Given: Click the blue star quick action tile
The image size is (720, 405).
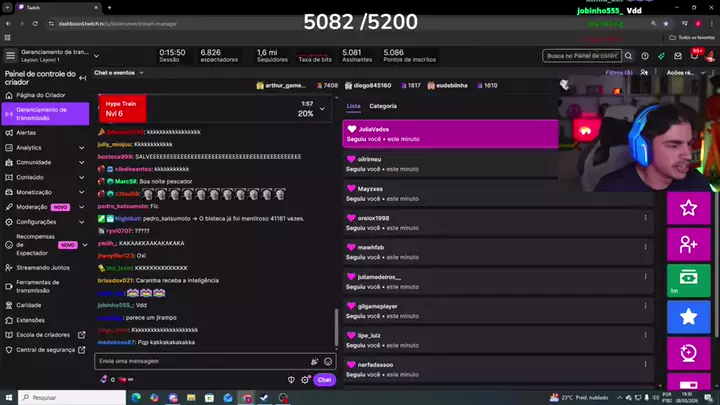Looking at the screenshot, I should click(x=688, y=317).
